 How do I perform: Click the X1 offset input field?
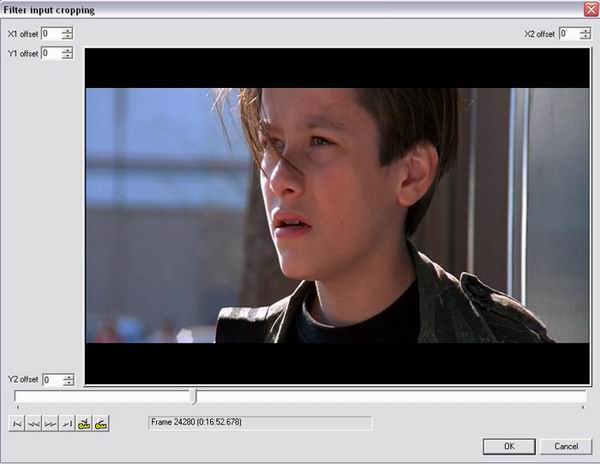(51, 34)
